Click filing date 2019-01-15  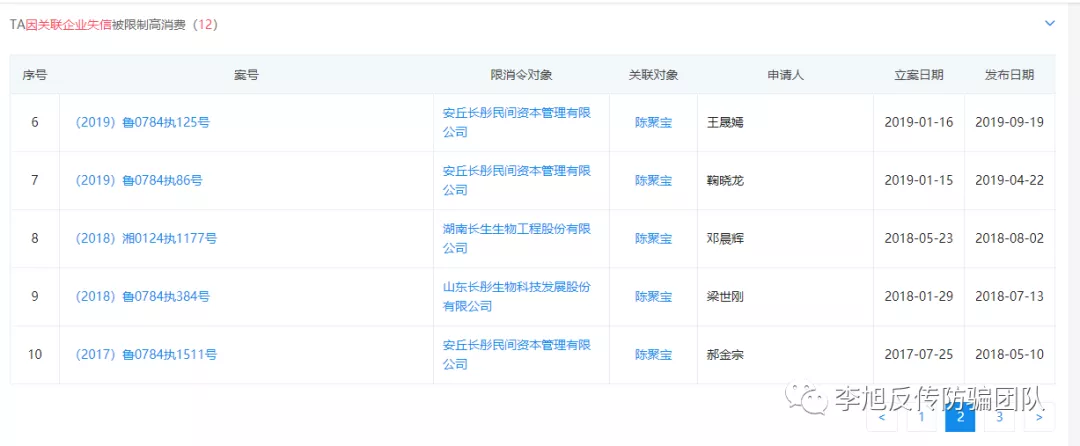pos(919,180)
